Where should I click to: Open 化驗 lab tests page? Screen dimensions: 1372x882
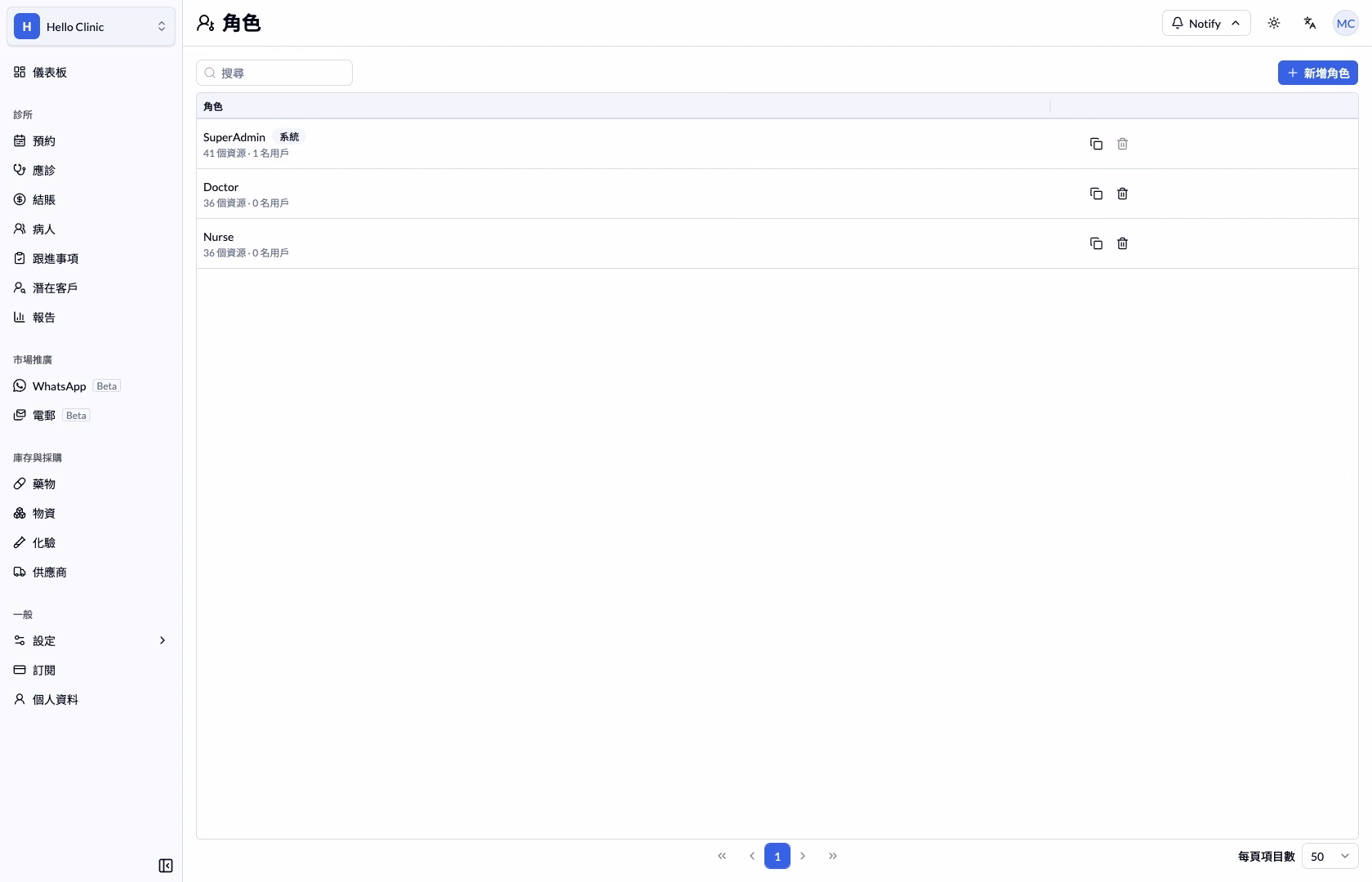point(91,542)
